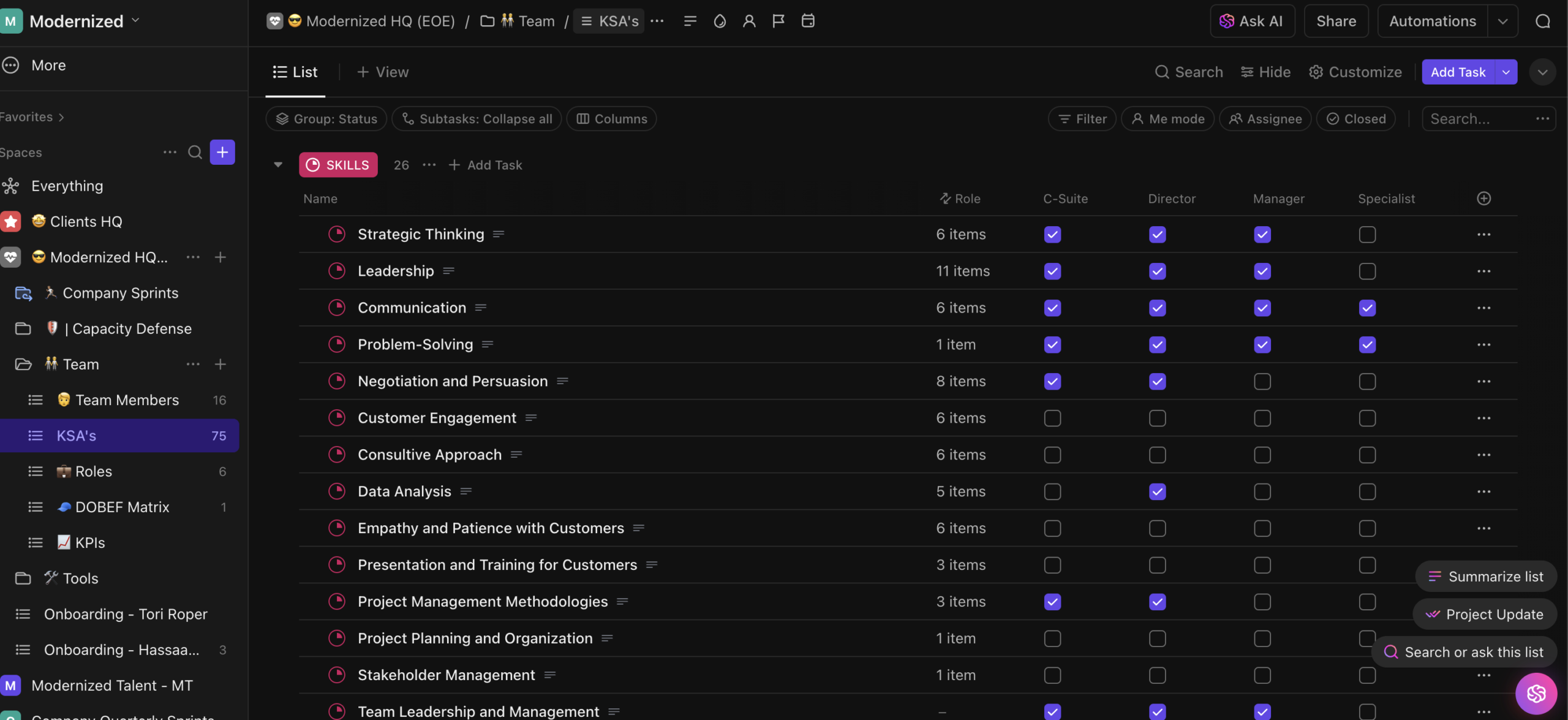
Task: Click the Share button
Action: click(1336, 21)
